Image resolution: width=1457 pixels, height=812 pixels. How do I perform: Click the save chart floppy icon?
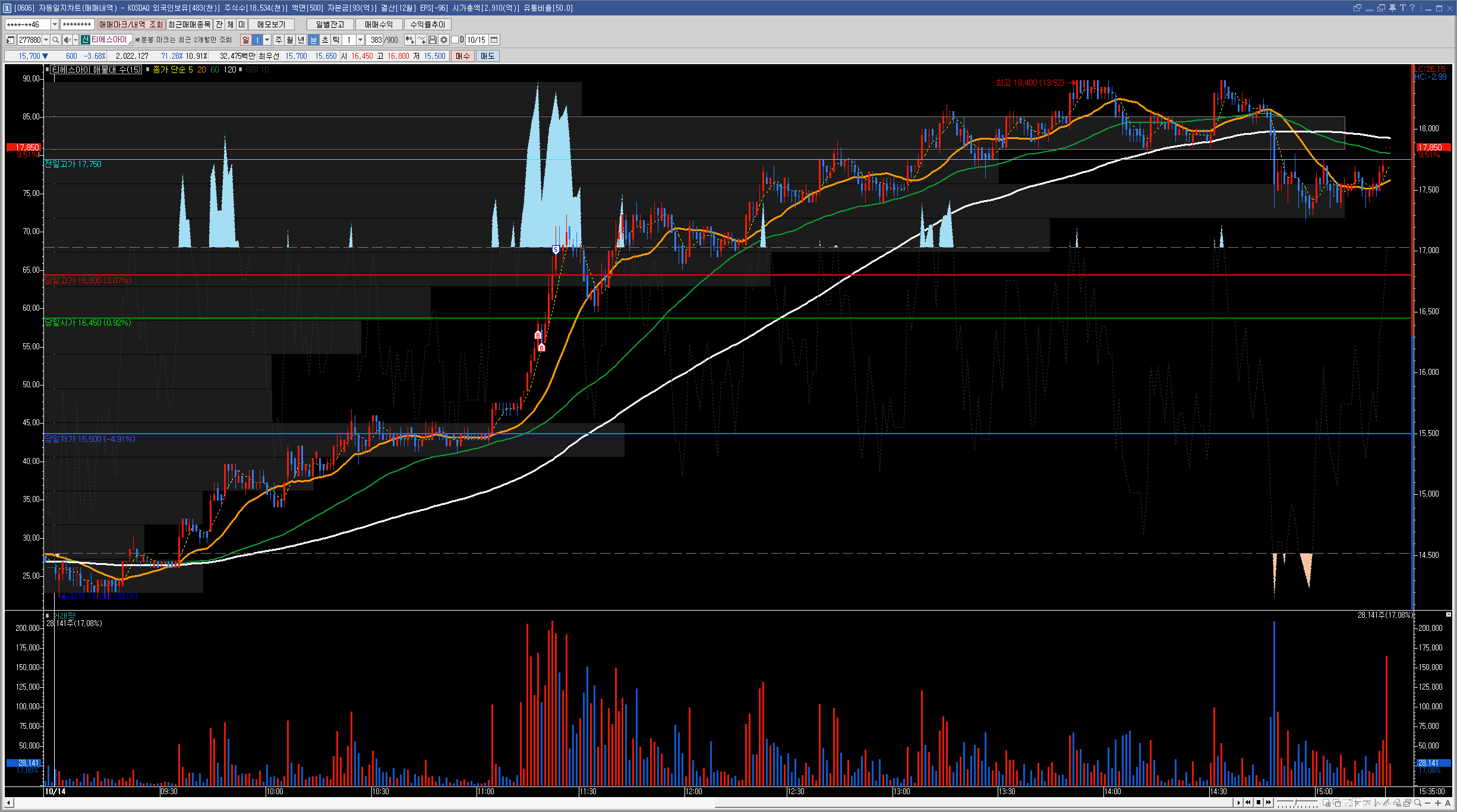(x=433, y=40)
